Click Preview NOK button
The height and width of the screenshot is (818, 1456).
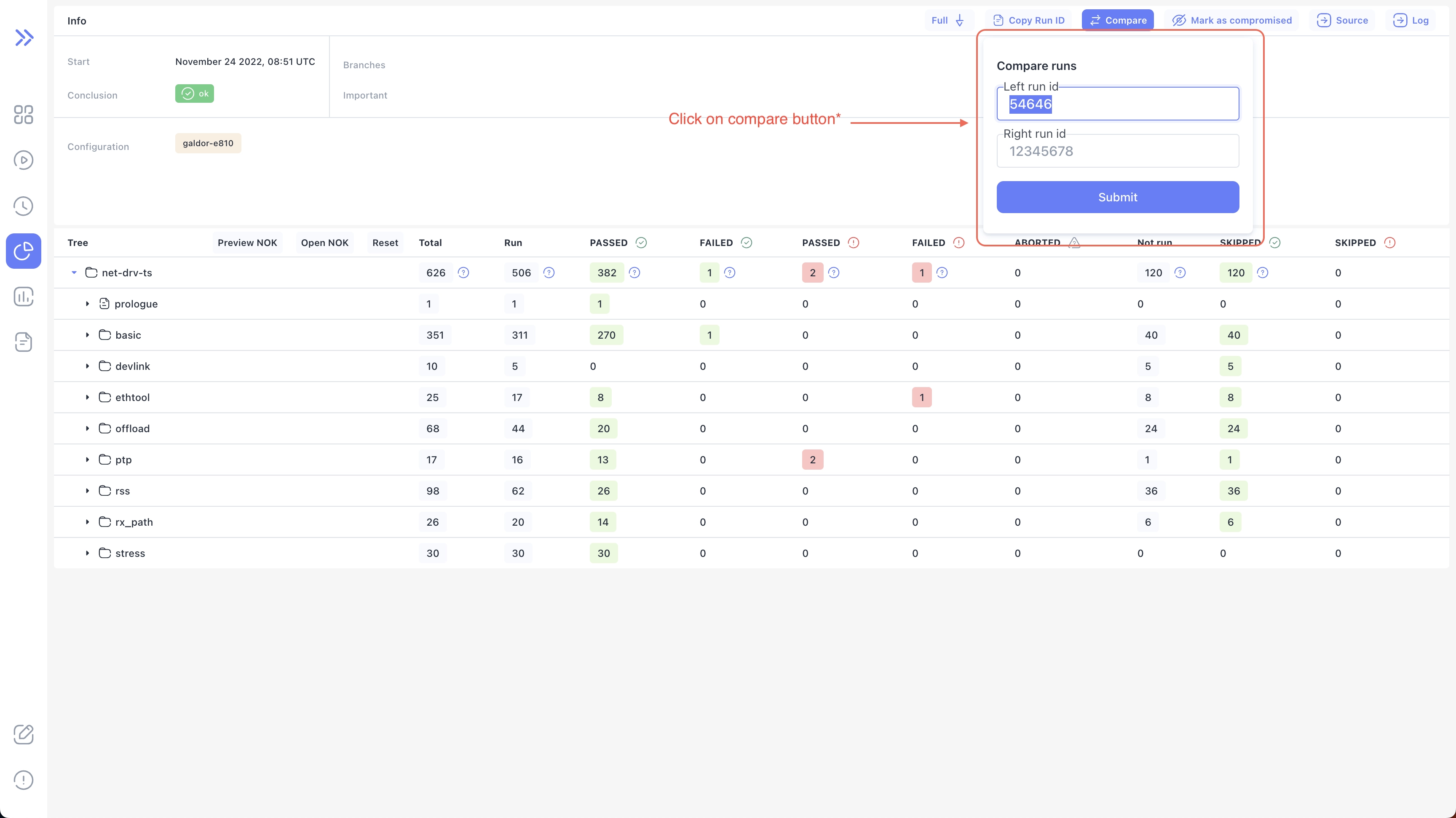(247, 243)
